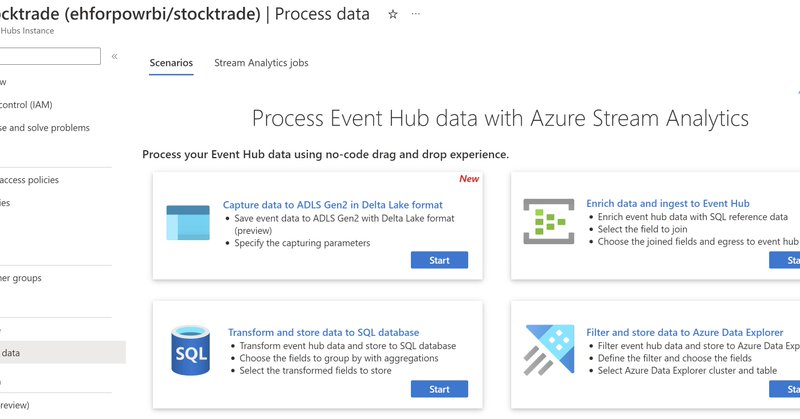The image size is (800, 419).
Task: Click the sidebar search box
Action: [x=50, y=56]
